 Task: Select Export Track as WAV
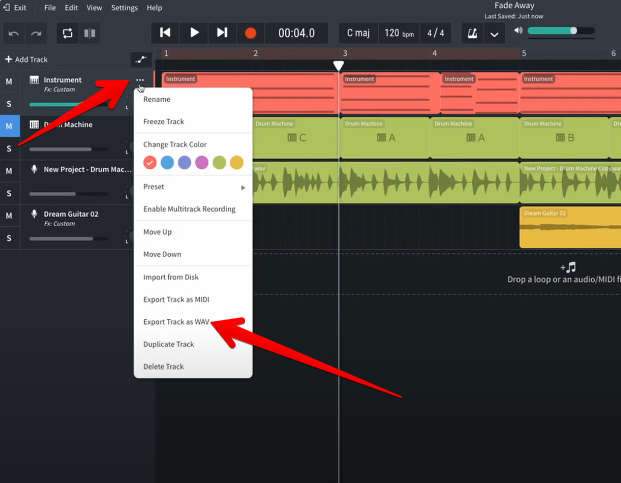coord(193,322)
